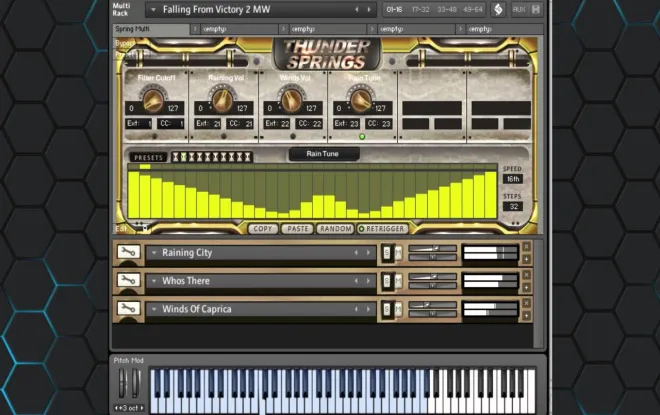
Task: Click the Winds Vol knob
Action: coord(291,100)
